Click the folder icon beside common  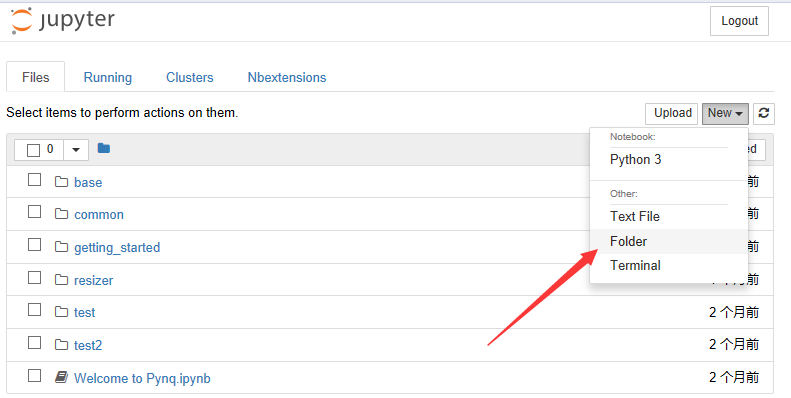point(61,214)
